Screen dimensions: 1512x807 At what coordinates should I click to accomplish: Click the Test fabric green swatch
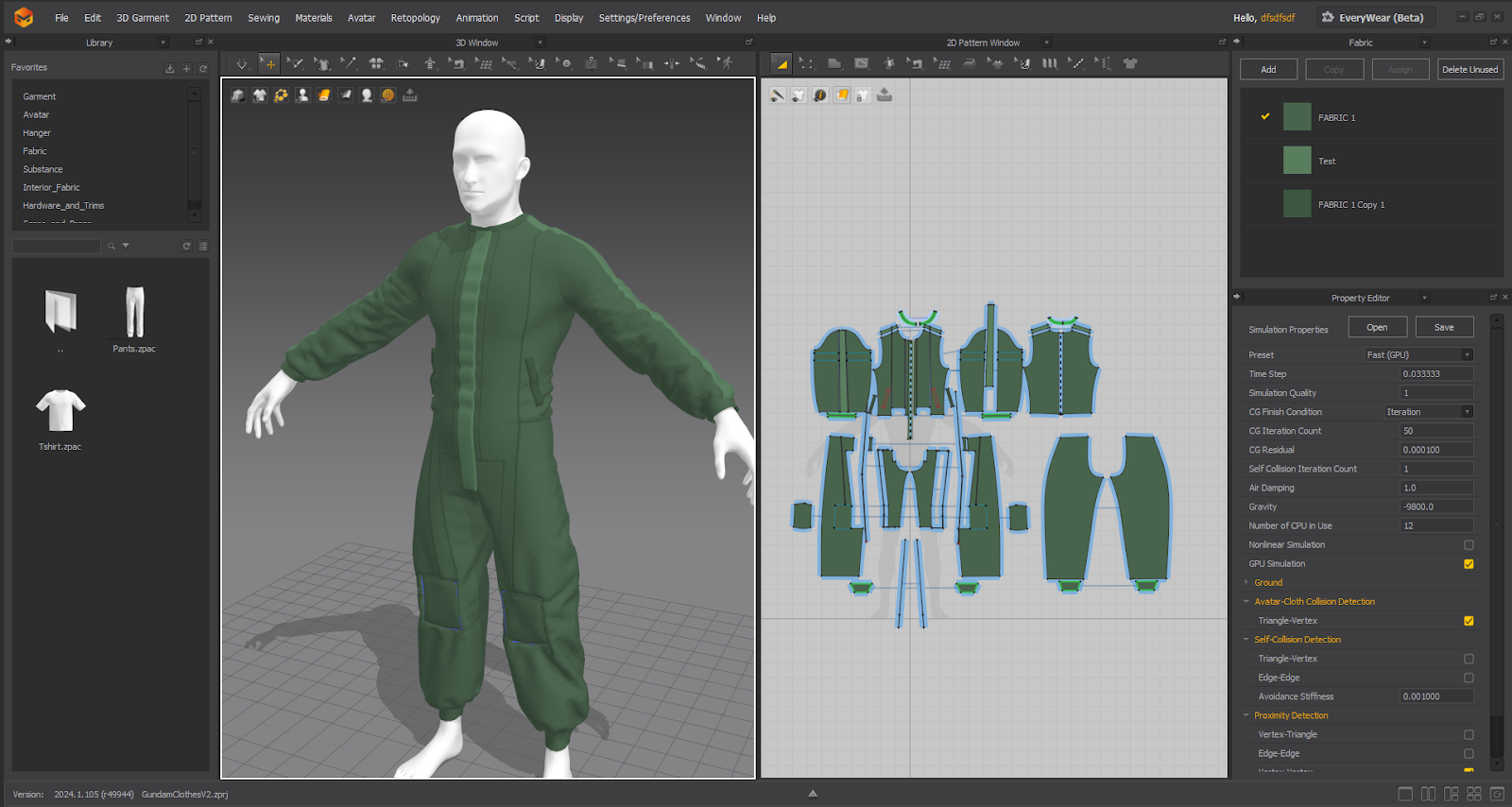1297,160
